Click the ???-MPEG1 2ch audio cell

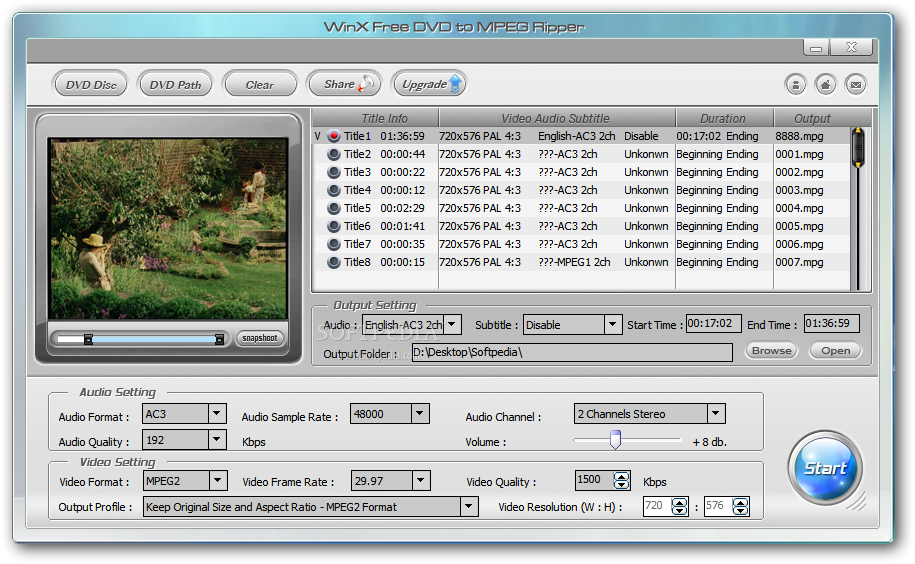[x=574, y=262]
